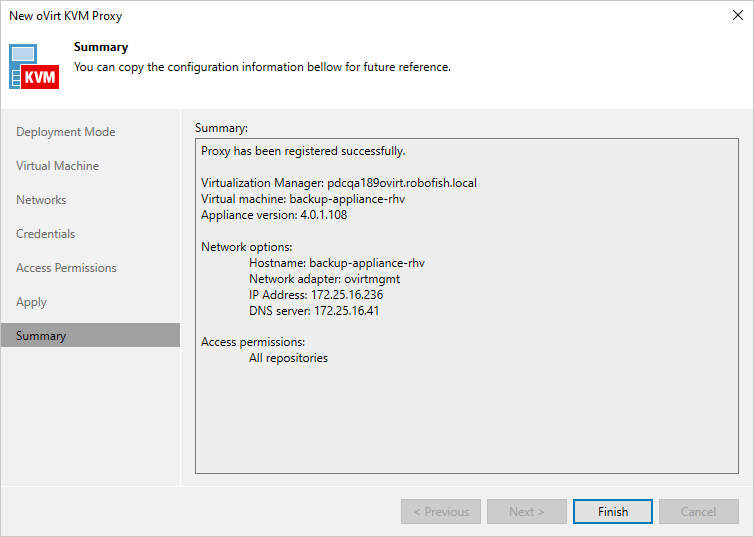Screen dimensions: 754x537
Task: Click the Cancel button
Action: [x=698, y=512]
